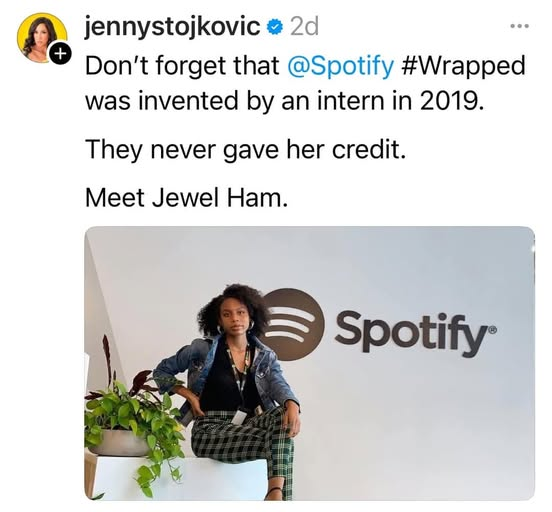
Task: Open the jennystojkovic username link
Action: click(x=173, y=28)
